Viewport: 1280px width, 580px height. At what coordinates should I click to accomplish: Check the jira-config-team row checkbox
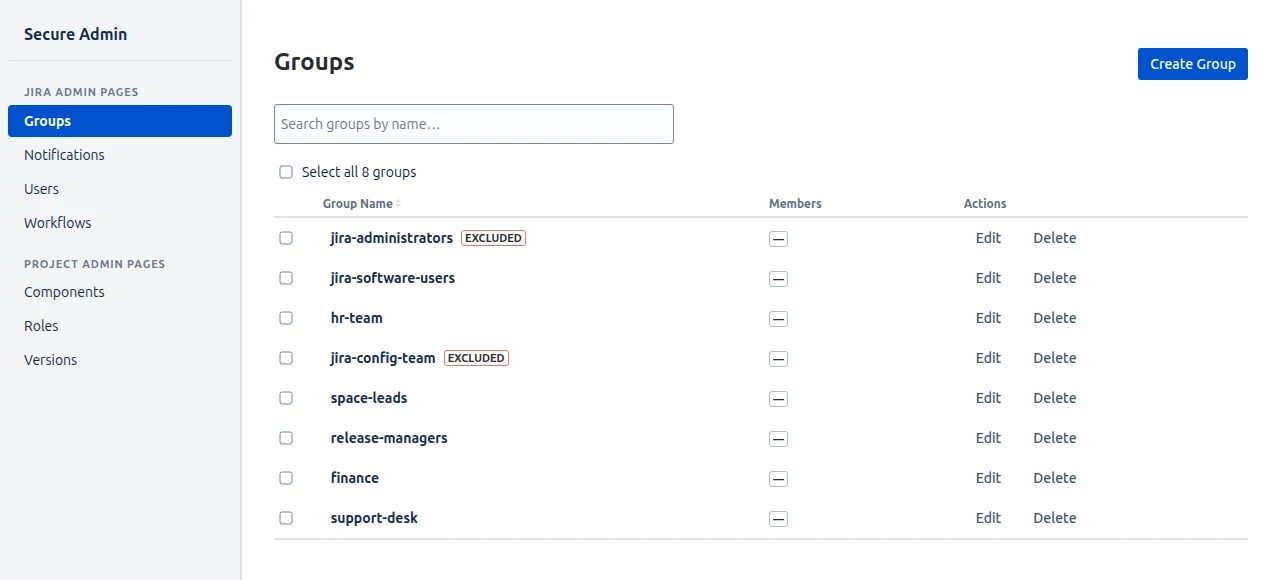(x=286, y=358)
